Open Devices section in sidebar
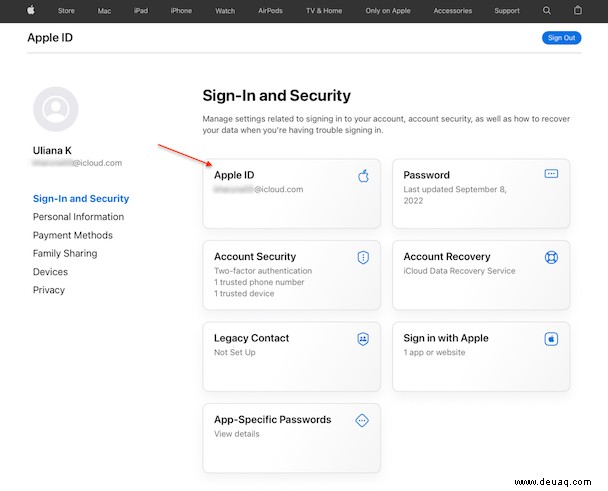The height and width of the screenshot is (491, 608). click(50, 271)
